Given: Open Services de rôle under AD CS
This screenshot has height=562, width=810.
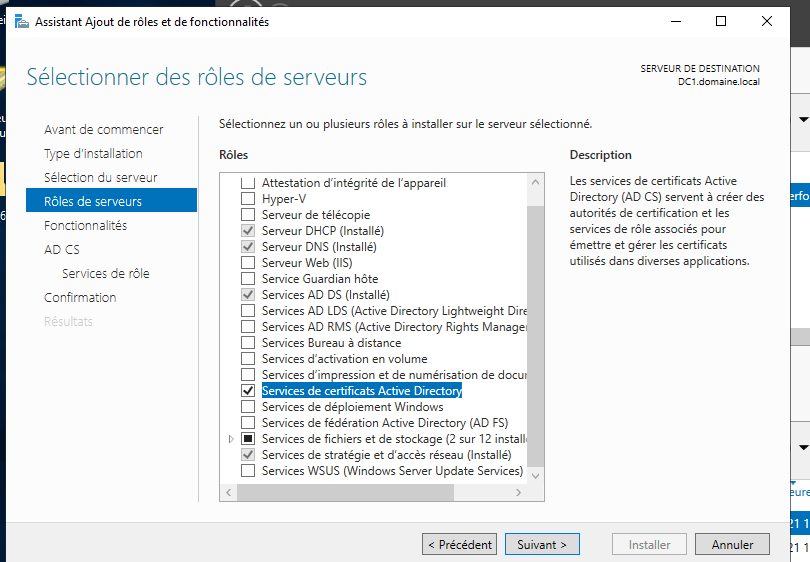Looking at the screenshot, I should (x=106, y=274).
